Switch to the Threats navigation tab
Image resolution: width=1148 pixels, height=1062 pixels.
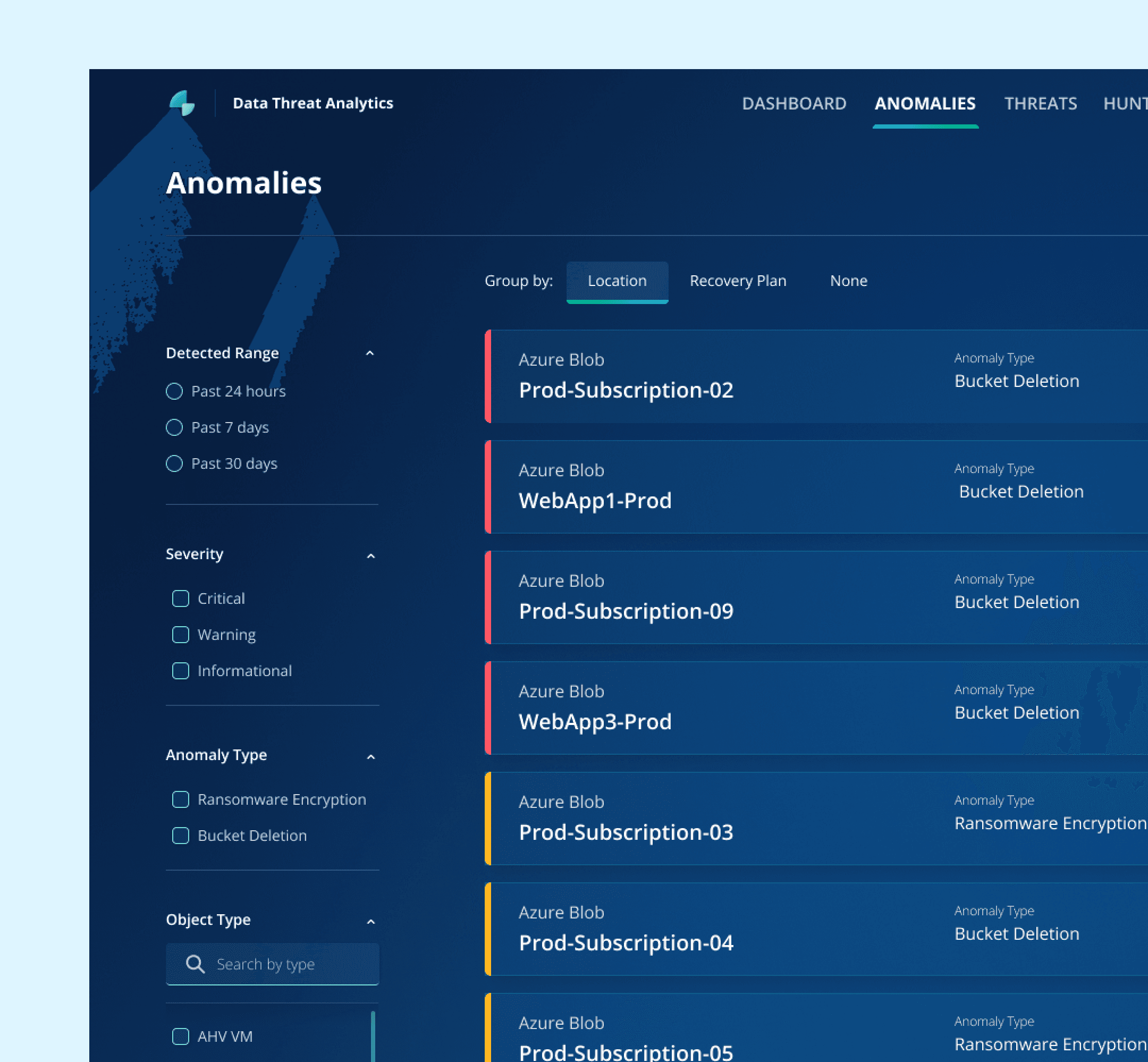tap(1040, 104)
